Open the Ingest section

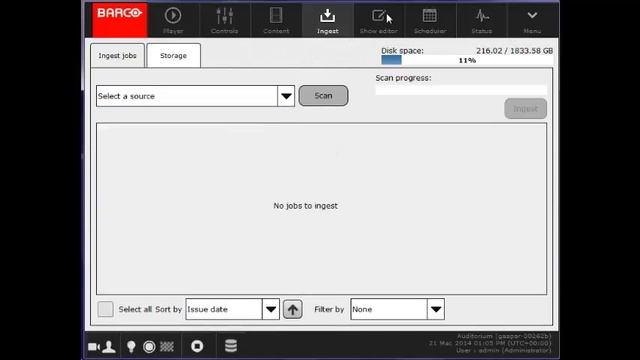click(x=327, y=20)
